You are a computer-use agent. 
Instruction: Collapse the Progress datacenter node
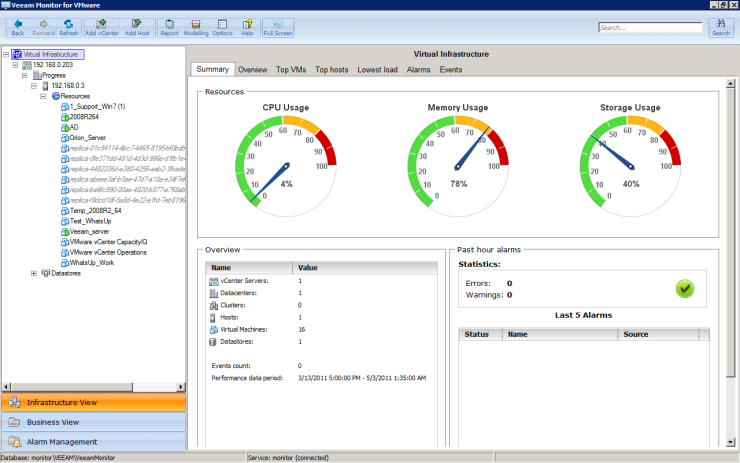tap(25, 75)
